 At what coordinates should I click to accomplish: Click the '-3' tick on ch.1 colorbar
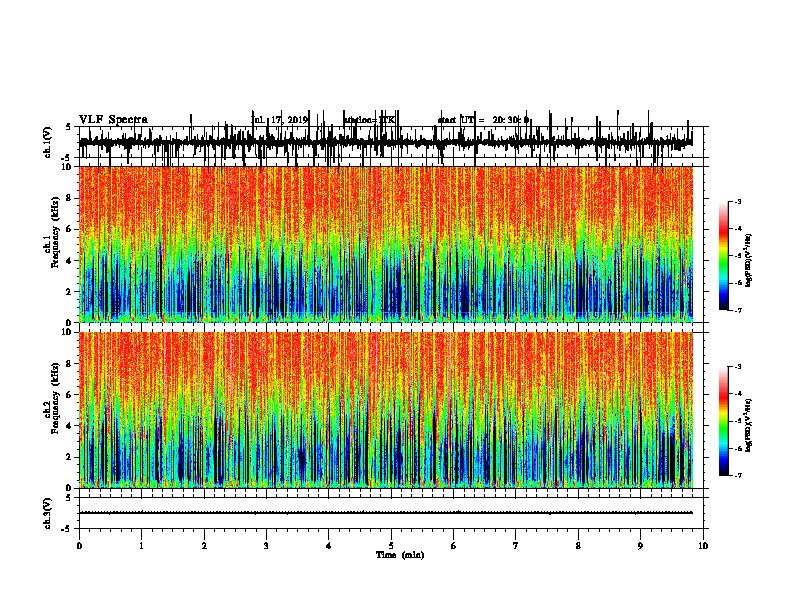click(737, 201)
